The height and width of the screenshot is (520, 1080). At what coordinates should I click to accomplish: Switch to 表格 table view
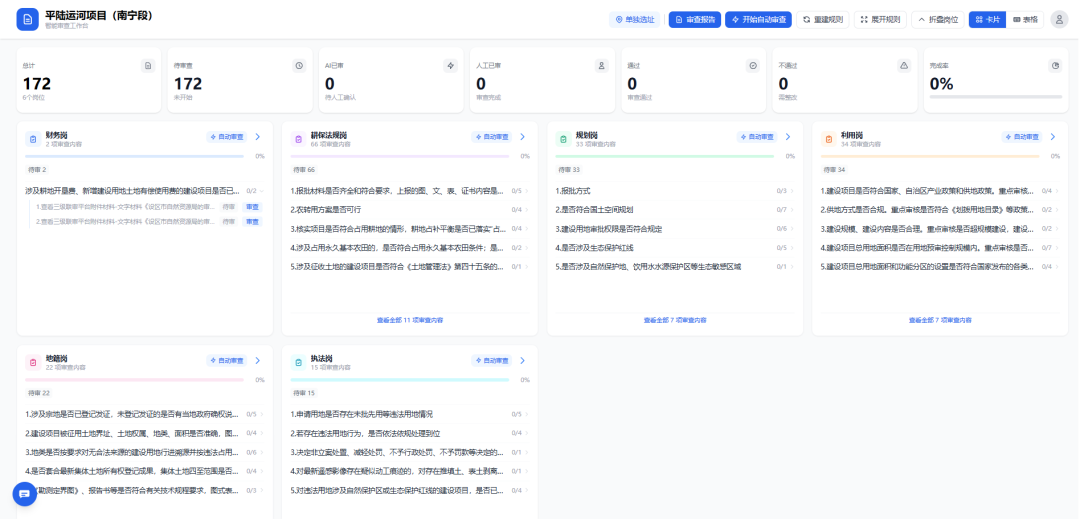tap(1026, 19)
